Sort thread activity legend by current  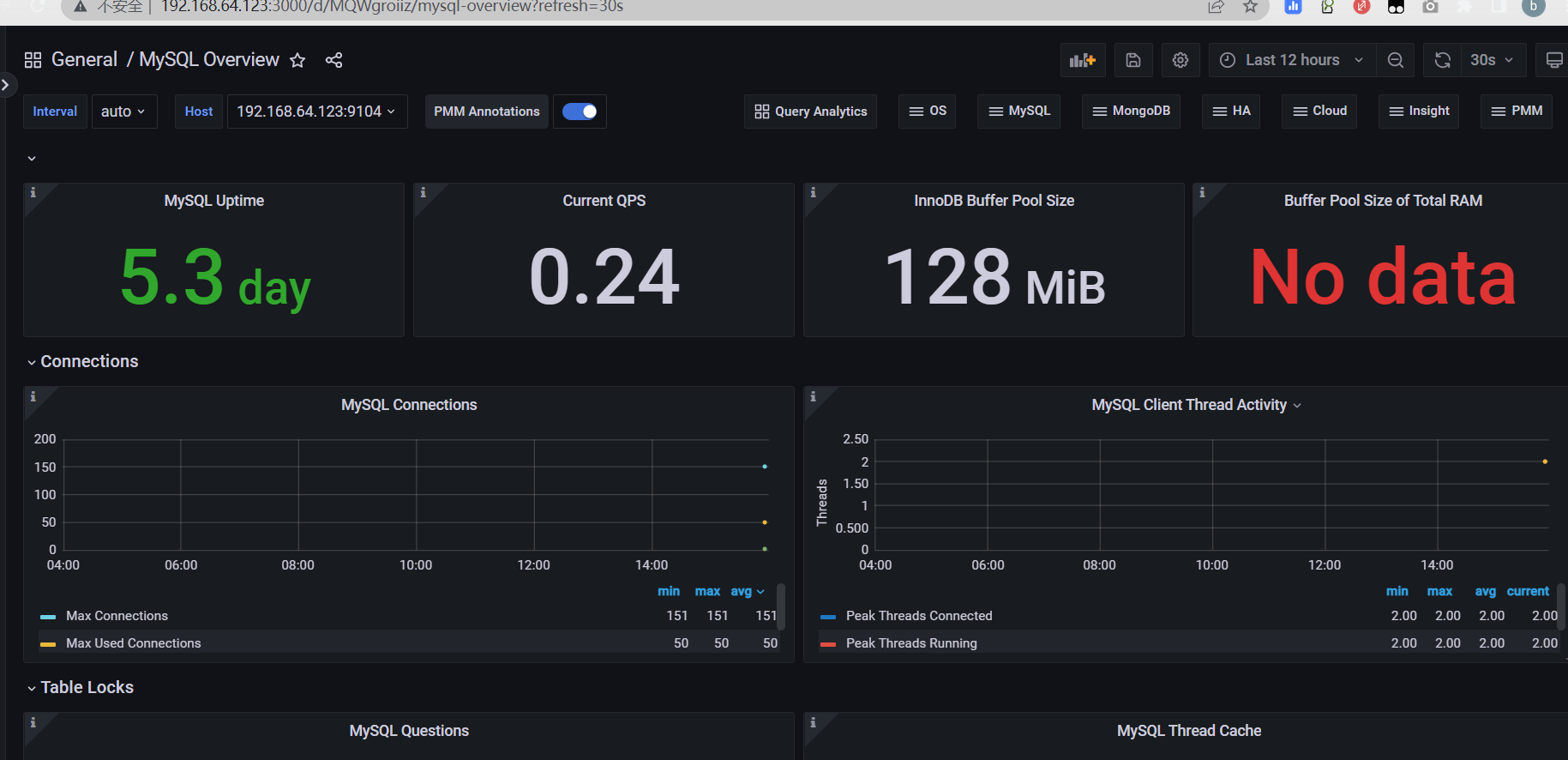1528,591
